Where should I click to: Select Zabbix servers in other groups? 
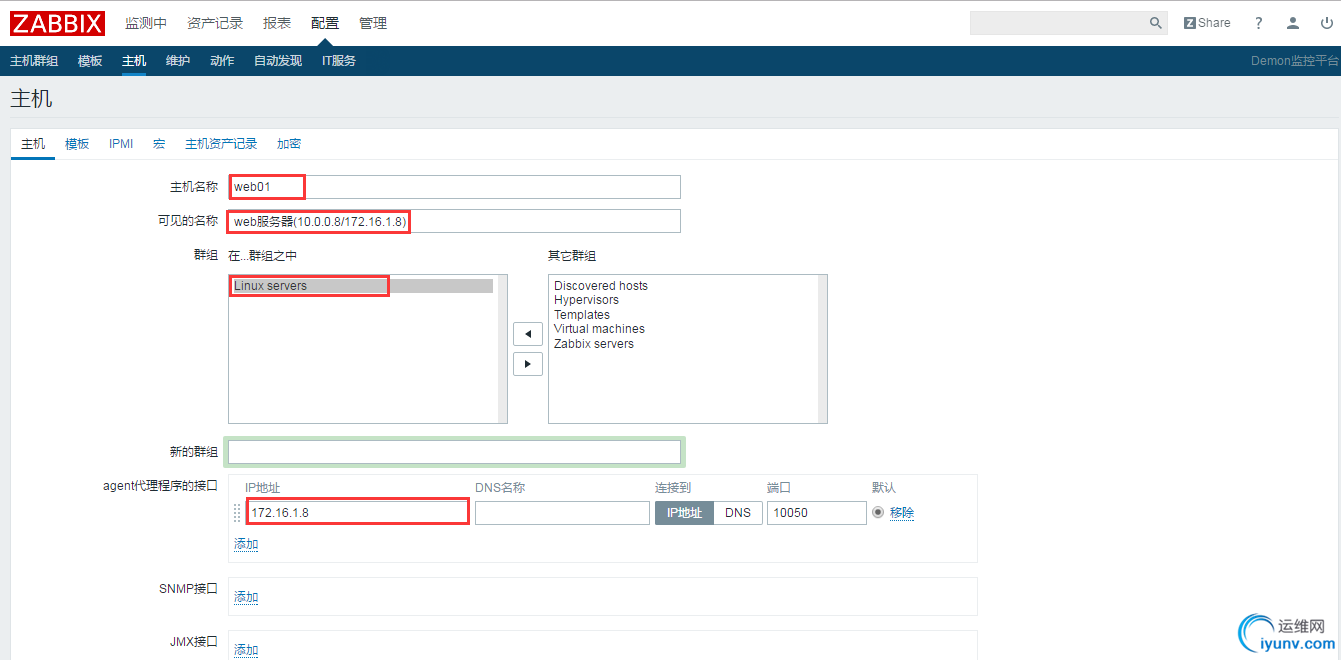(x=594, y=344)
